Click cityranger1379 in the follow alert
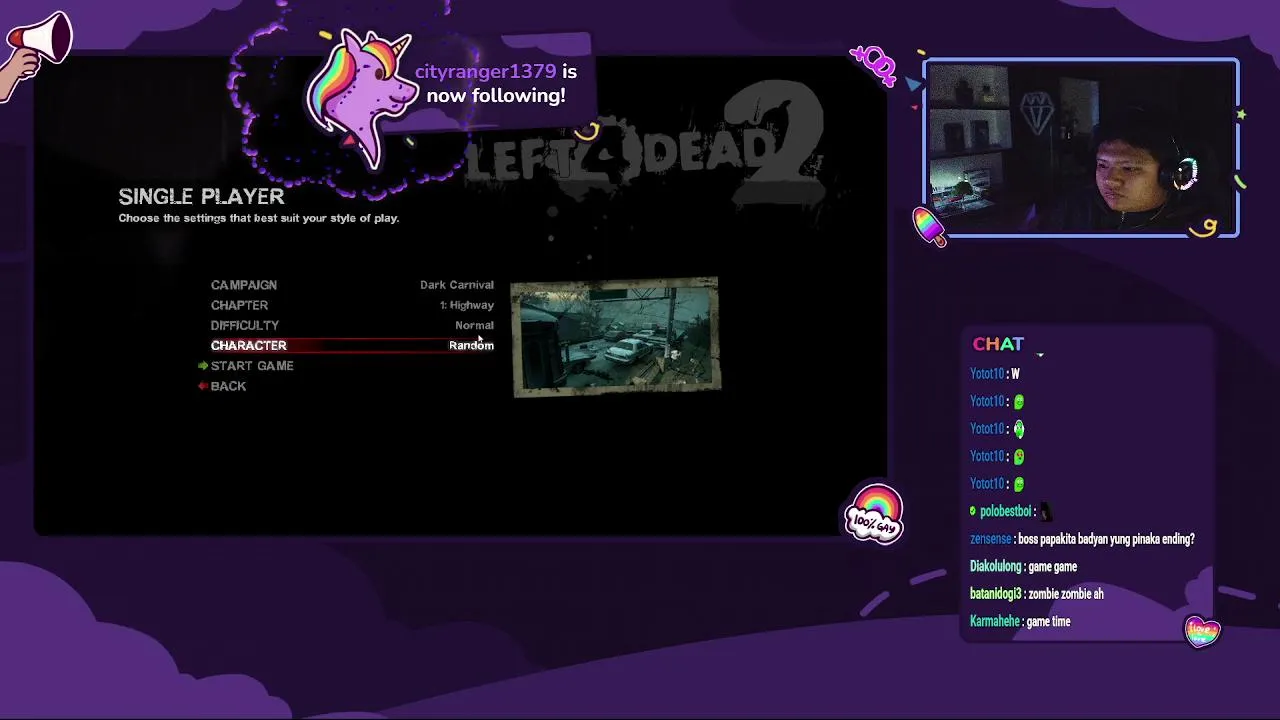This screenshot has width=1280, height=720. 485,72
